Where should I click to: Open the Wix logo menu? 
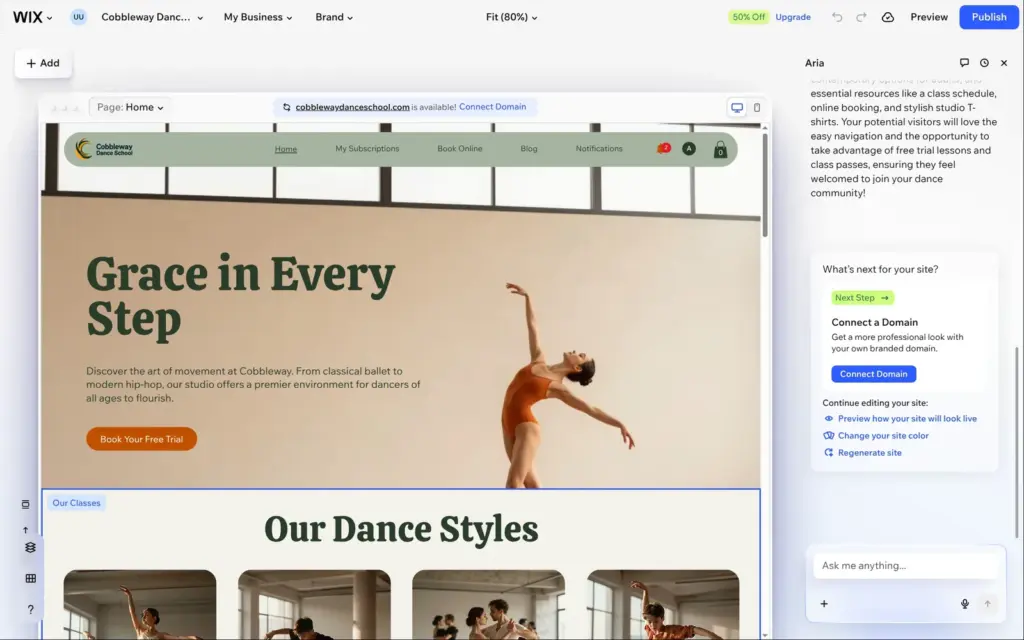32,17
